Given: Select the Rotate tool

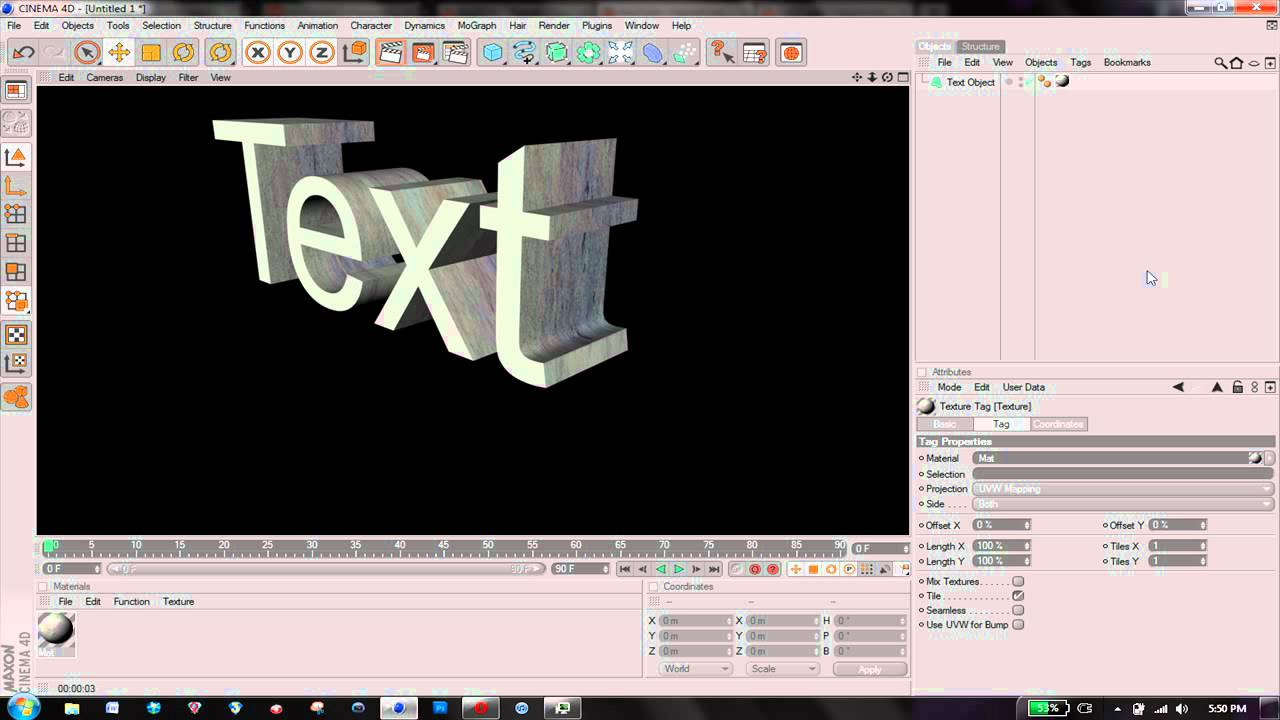Looking at the screenshot, I should 183,53.
